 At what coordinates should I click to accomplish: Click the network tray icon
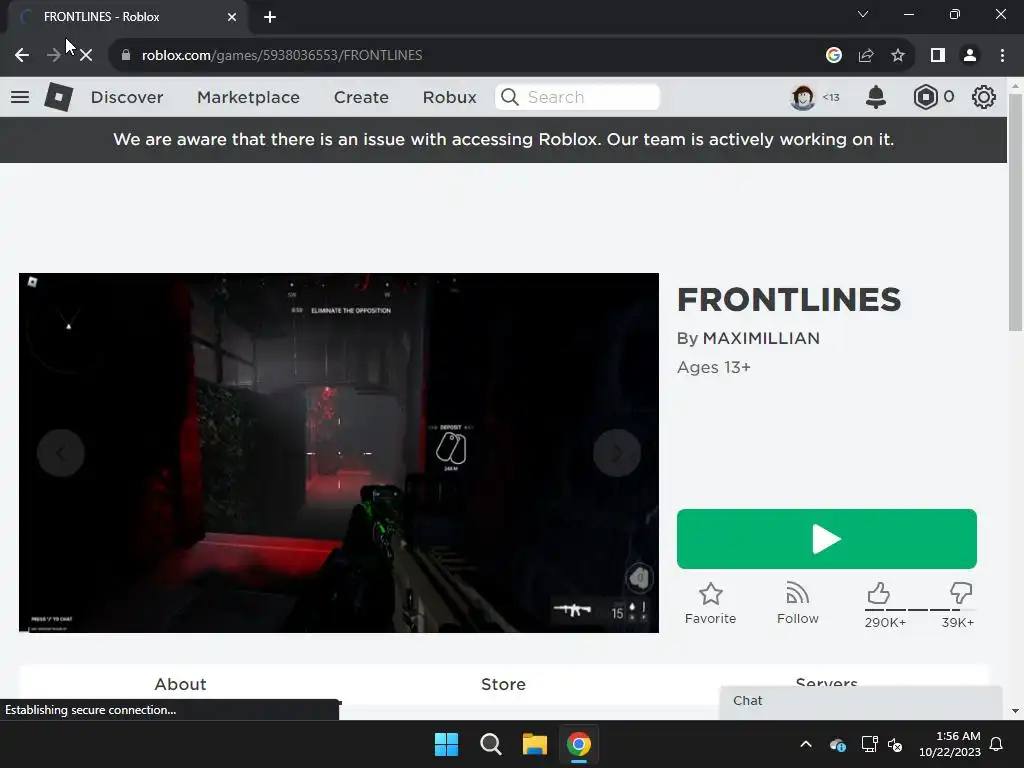point(869,744)
